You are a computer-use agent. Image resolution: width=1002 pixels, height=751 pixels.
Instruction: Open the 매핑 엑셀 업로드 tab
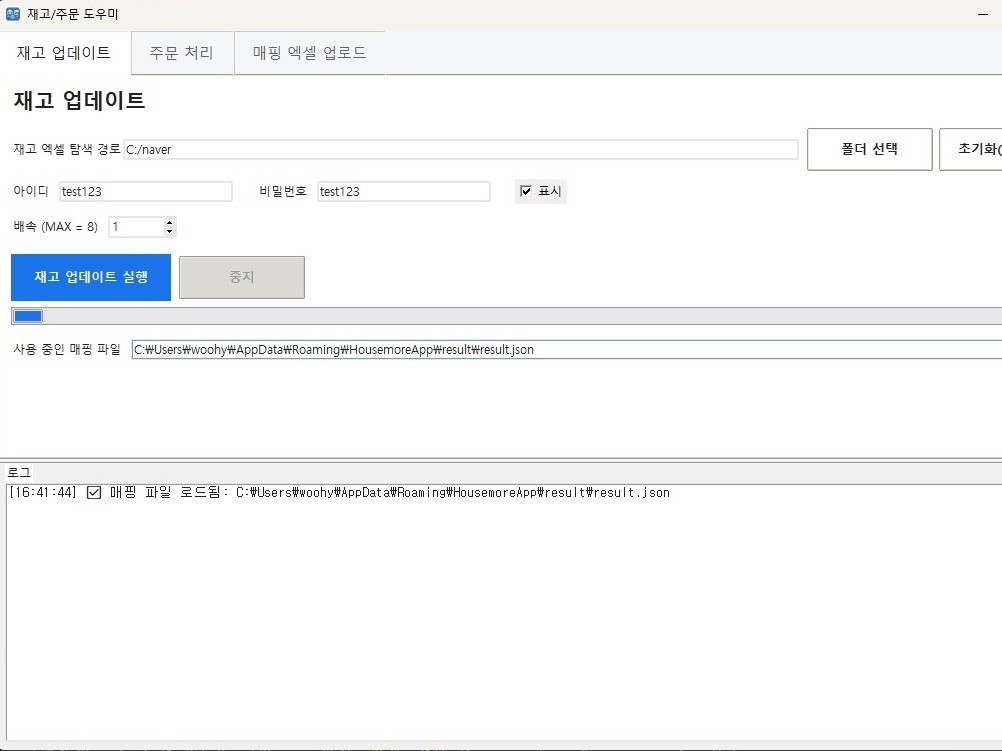pos(308,54)
